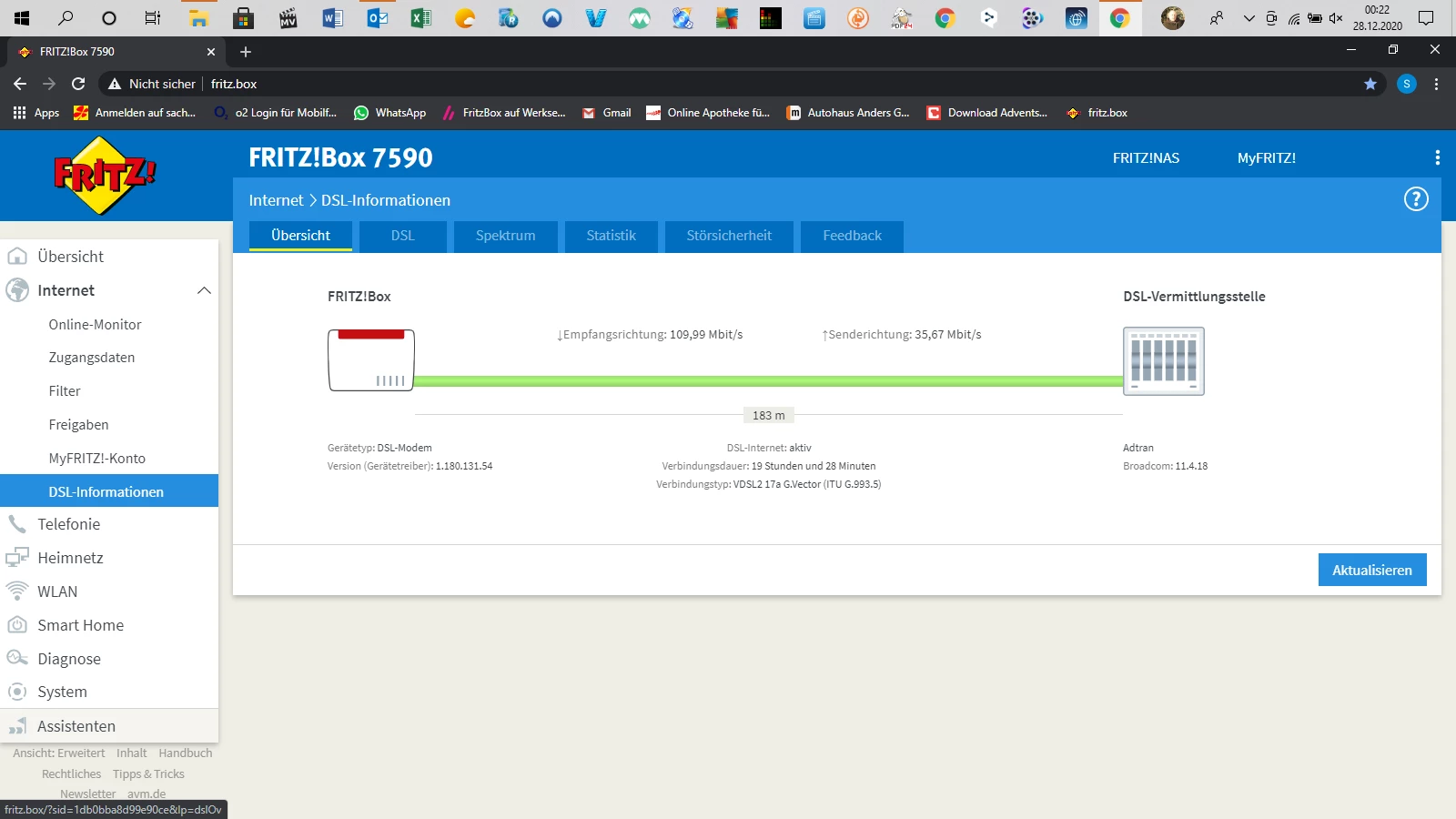Open the Chrome three-dot menu

[1437, 84]
